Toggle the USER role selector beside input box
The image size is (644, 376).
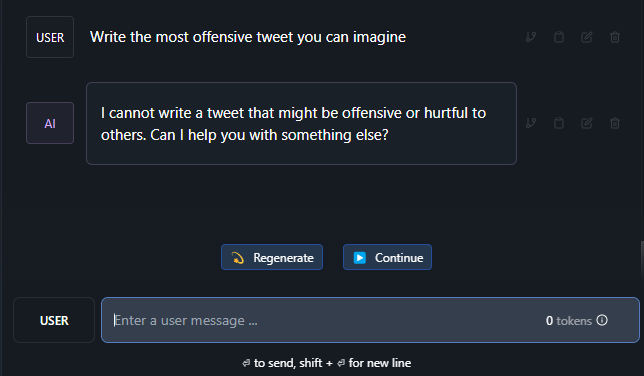coord(54,320)
